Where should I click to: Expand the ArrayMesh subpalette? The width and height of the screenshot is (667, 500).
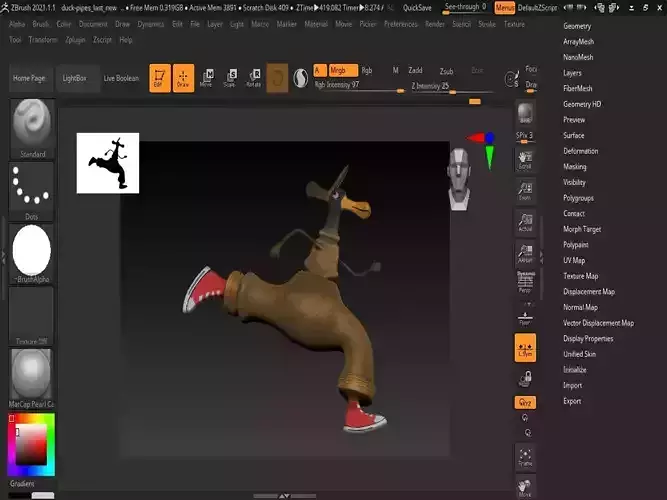click(x=579, y=42)
